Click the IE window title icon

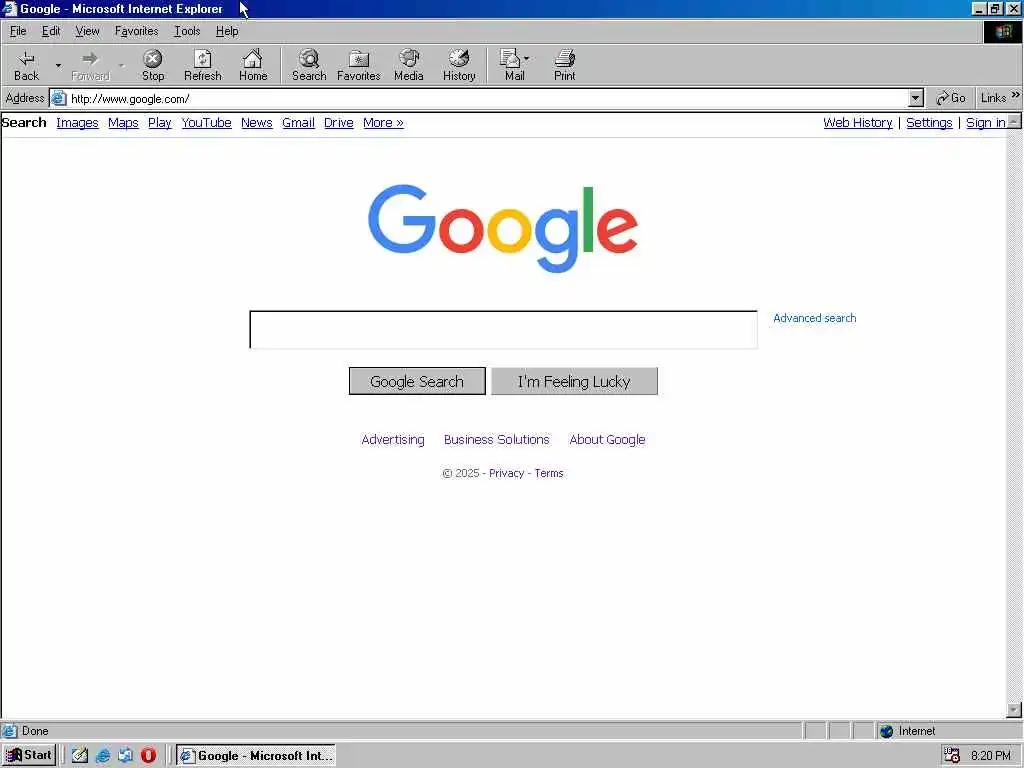9,8
